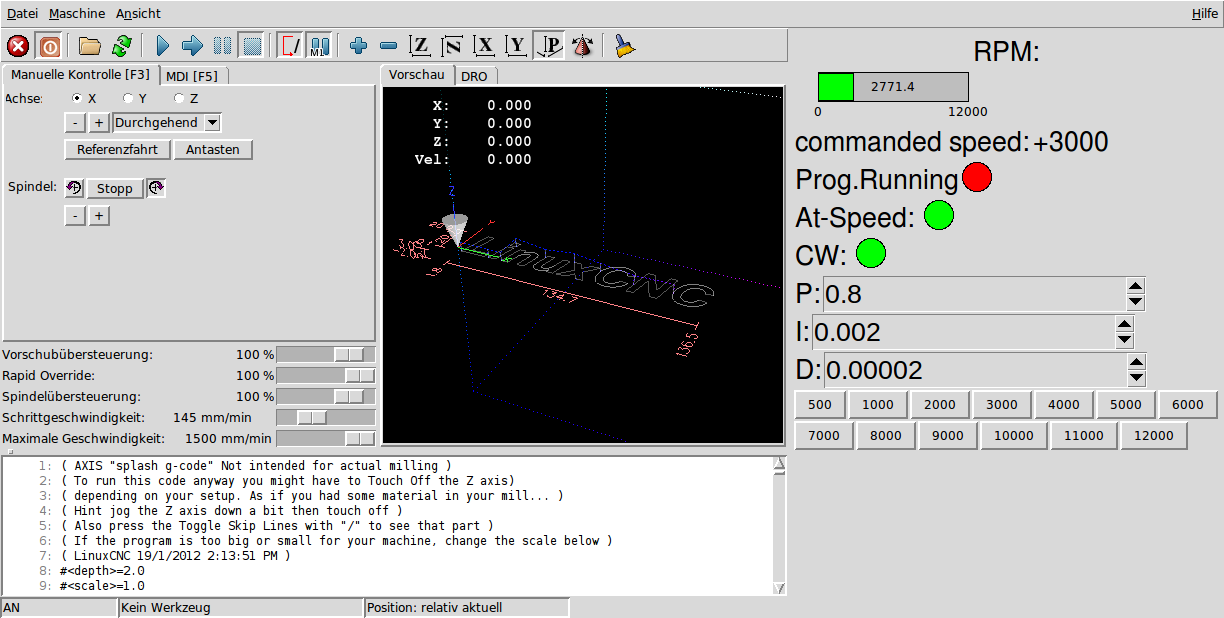1224x618 pixels.
Task: Click the Antasten button
Action: [x=213, y=150]
